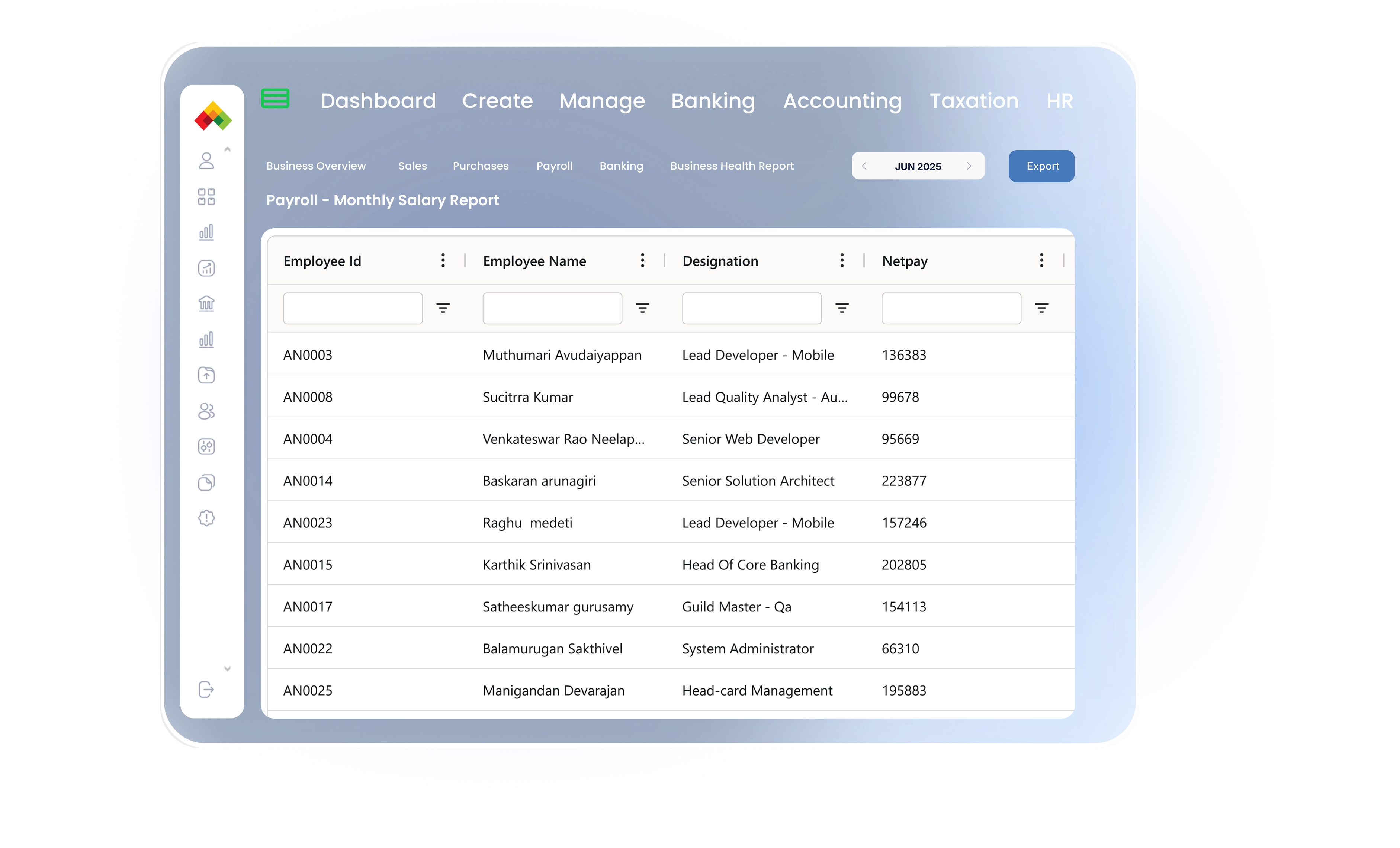Go to next month arrow

click(x=969, y=166)
